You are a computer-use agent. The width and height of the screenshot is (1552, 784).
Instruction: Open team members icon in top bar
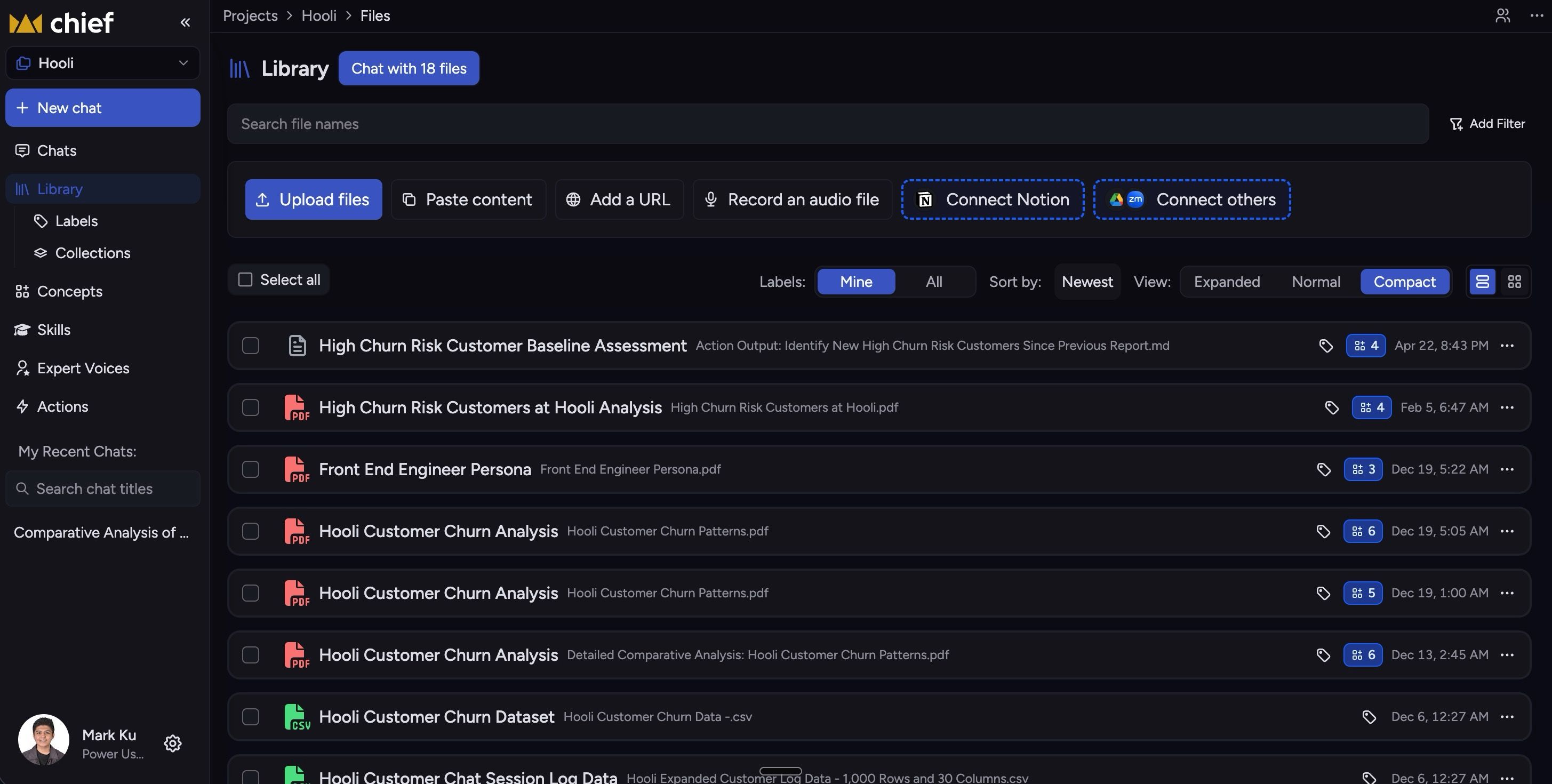point(1502,15)
